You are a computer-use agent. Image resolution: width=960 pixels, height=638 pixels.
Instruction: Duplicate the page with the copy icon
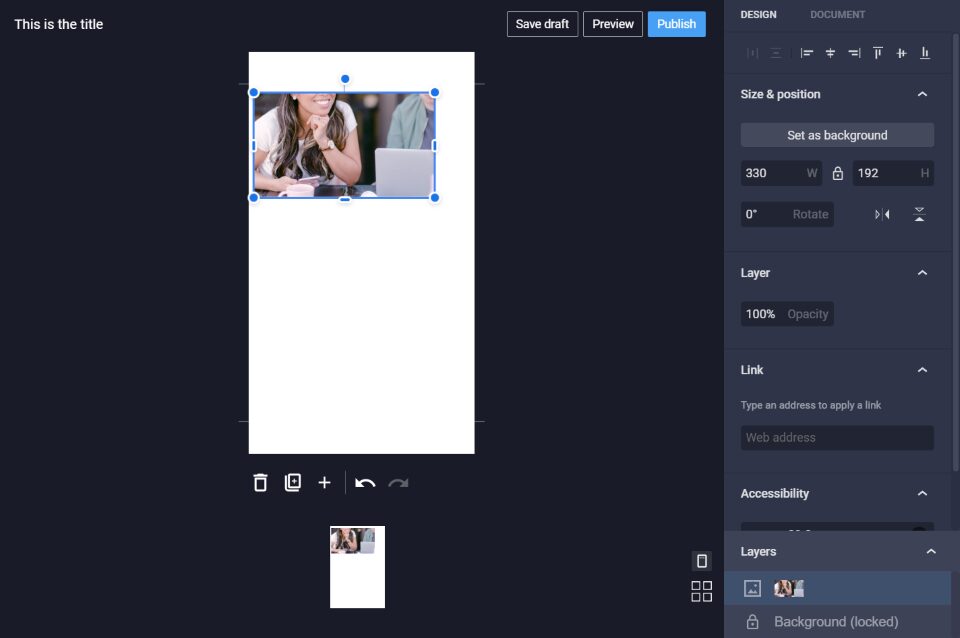point(293,482)
